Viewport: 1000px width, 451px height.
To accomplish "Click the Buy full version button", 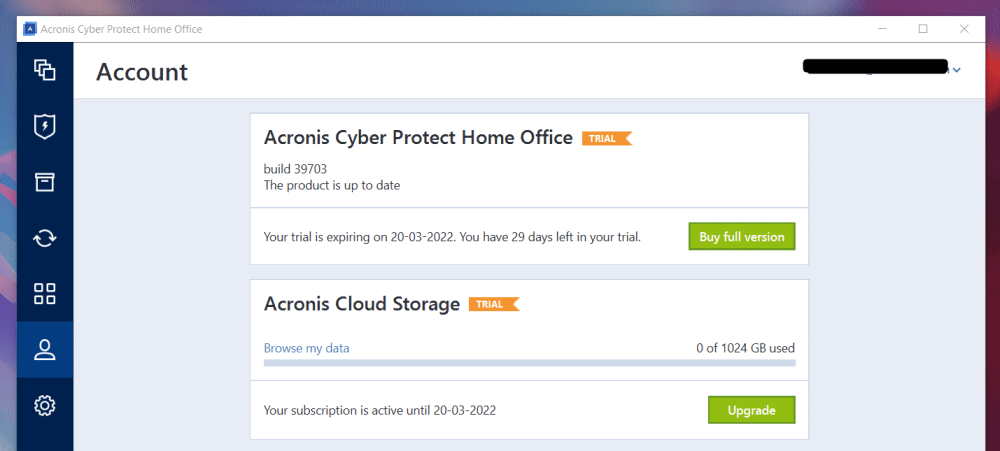I will (741, 237).
